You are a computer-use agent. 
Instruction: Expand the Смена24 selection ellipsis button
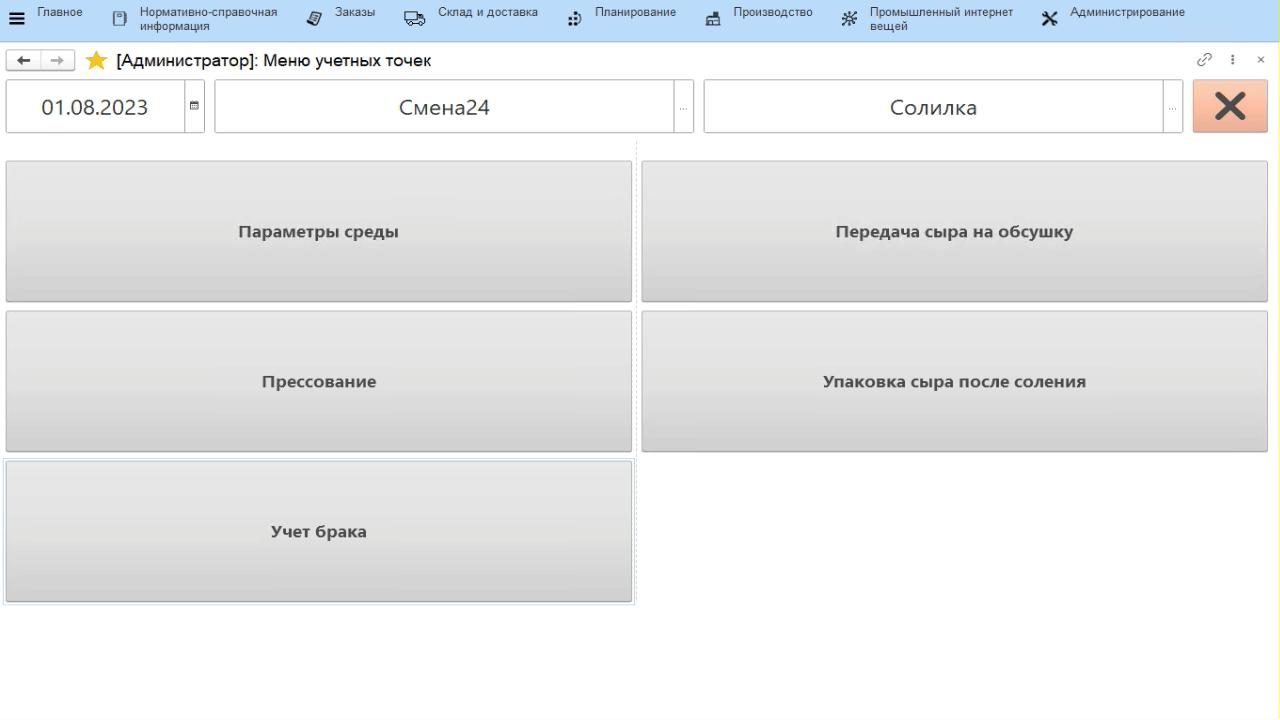(x=684, y=107)
